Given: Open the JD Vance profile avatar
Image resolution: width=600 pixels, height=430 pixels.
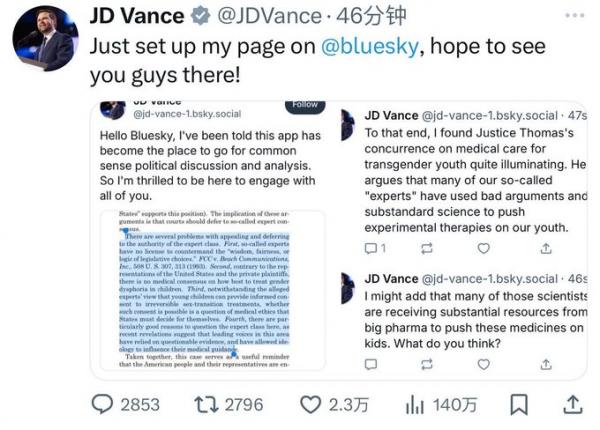Looking at the screenshot, I should tap(45, 38).
